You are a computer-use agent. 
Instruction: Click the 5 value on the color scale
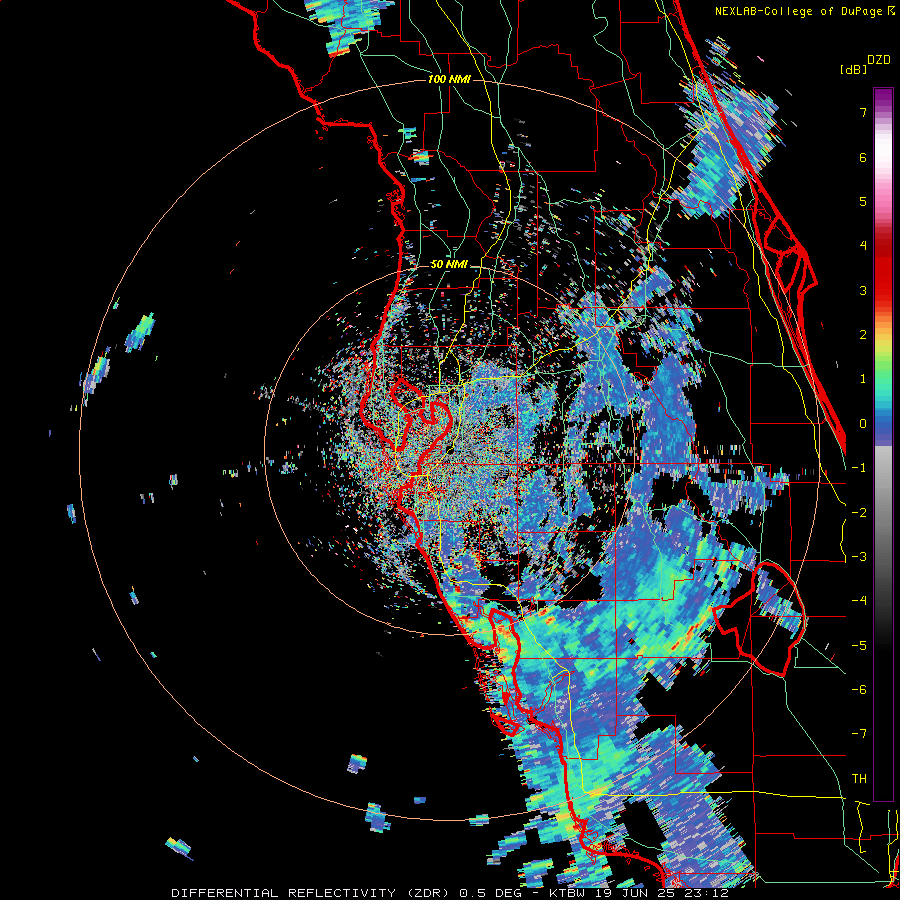pos(863,201)
